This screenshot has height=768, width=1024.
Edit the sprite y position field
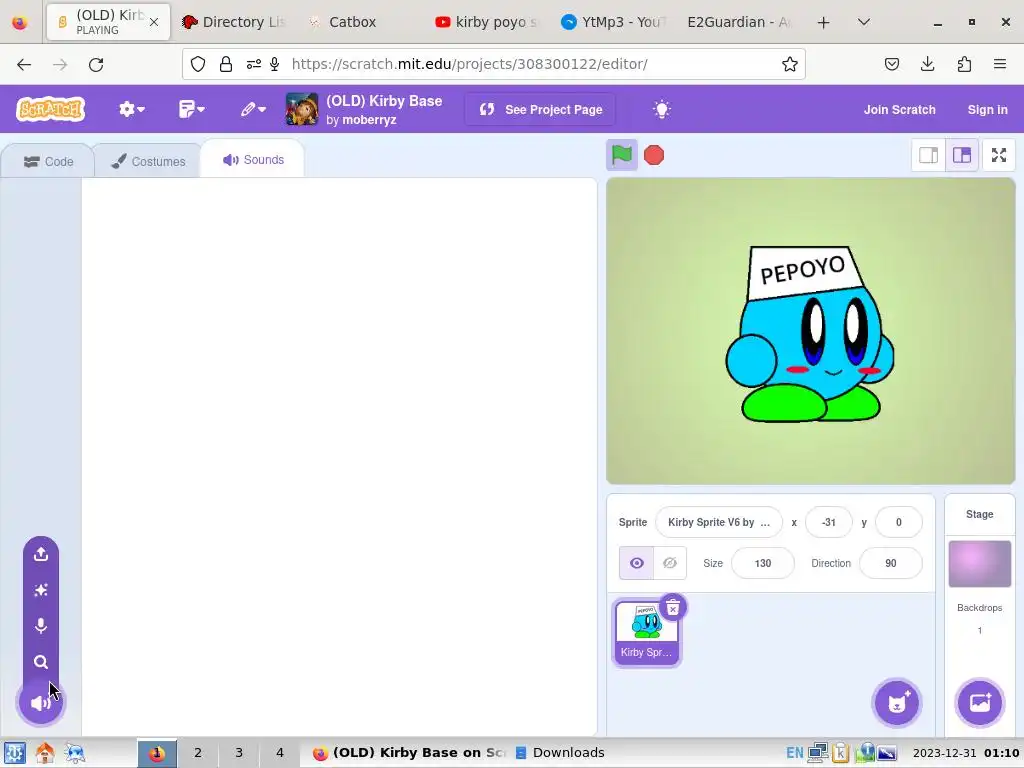pyautogui.click(x=898, y=522)
